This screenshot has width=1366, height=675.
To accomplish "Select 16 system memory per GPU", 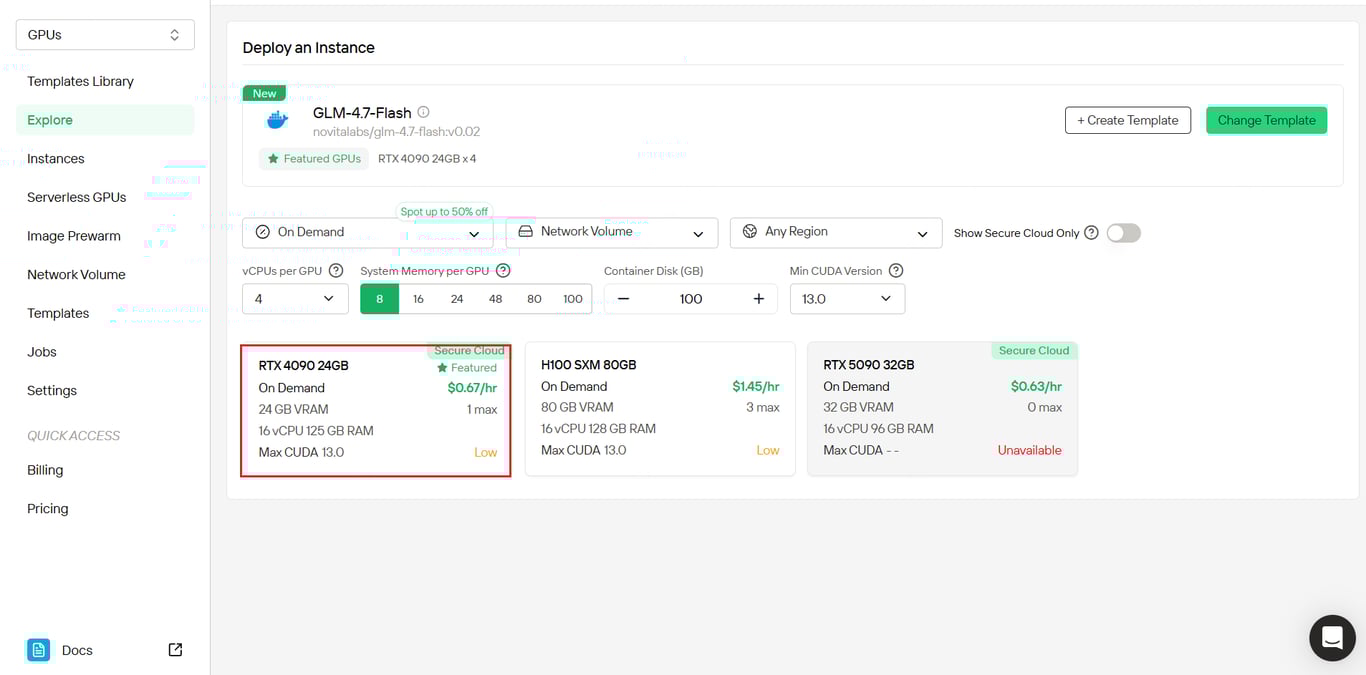I will pyautogui.click(x=418, y=299).
